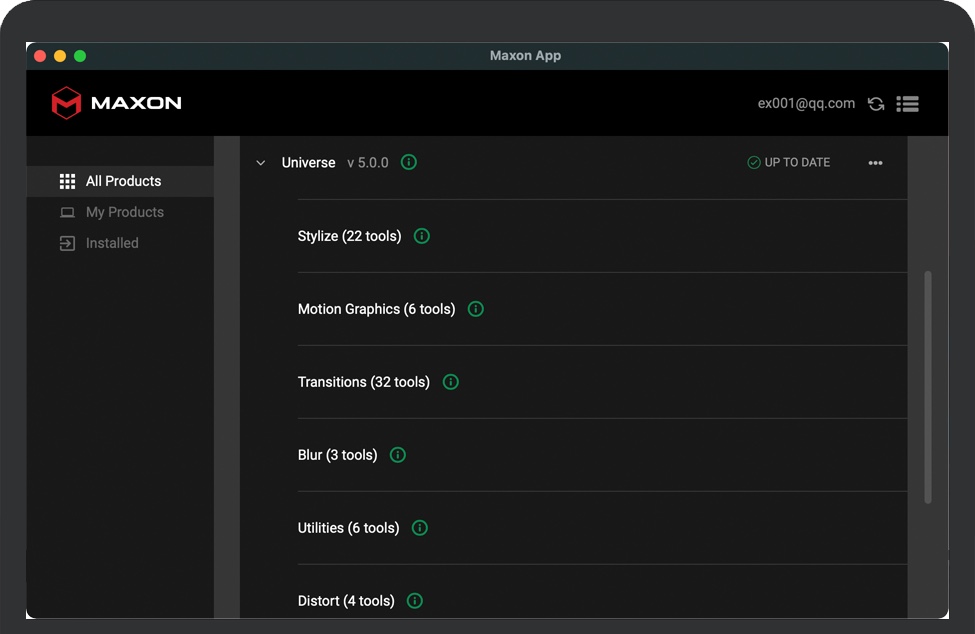Collapse the Universe product section
This screenshot has height=634, width=975.
(x=261, y=163)
